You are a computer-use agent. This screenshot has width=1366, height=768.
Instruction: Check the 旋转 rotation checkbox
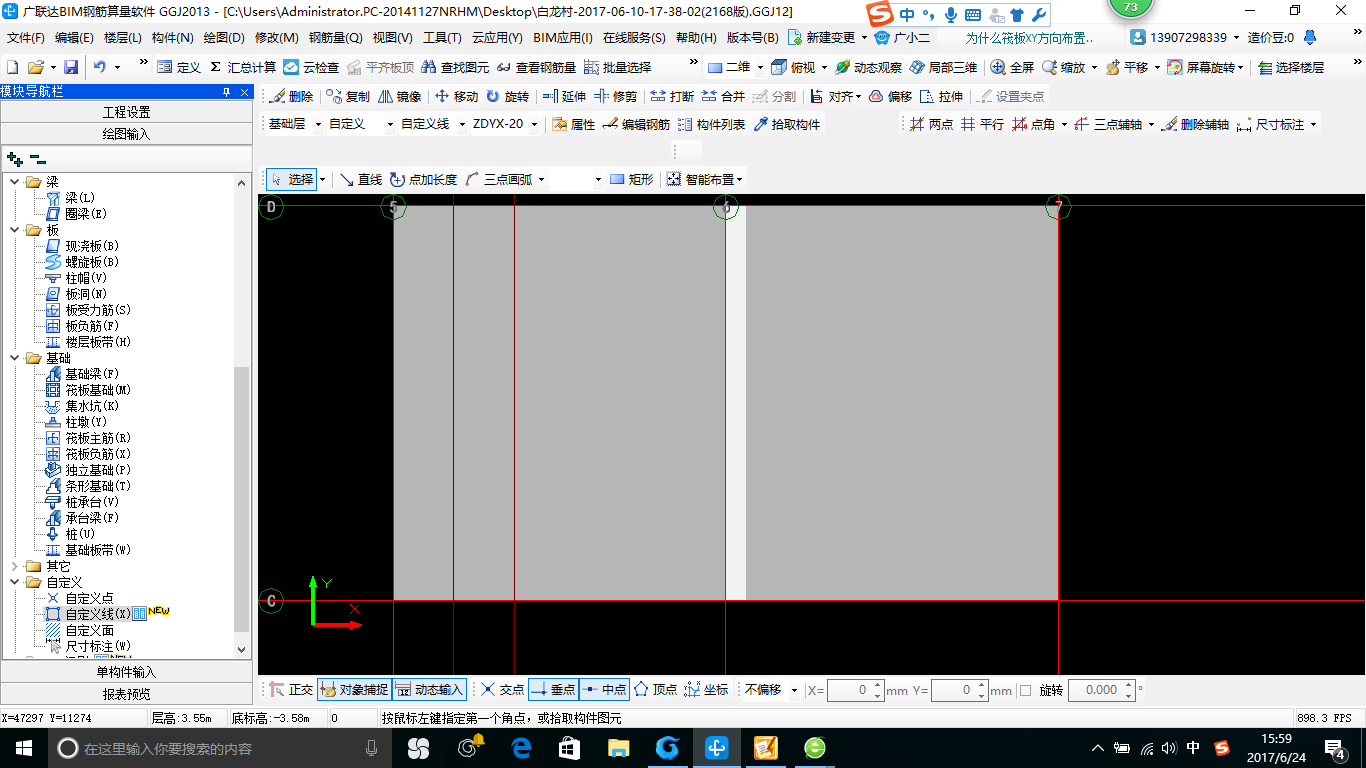pyautogui.click(x=1025, y=690)
